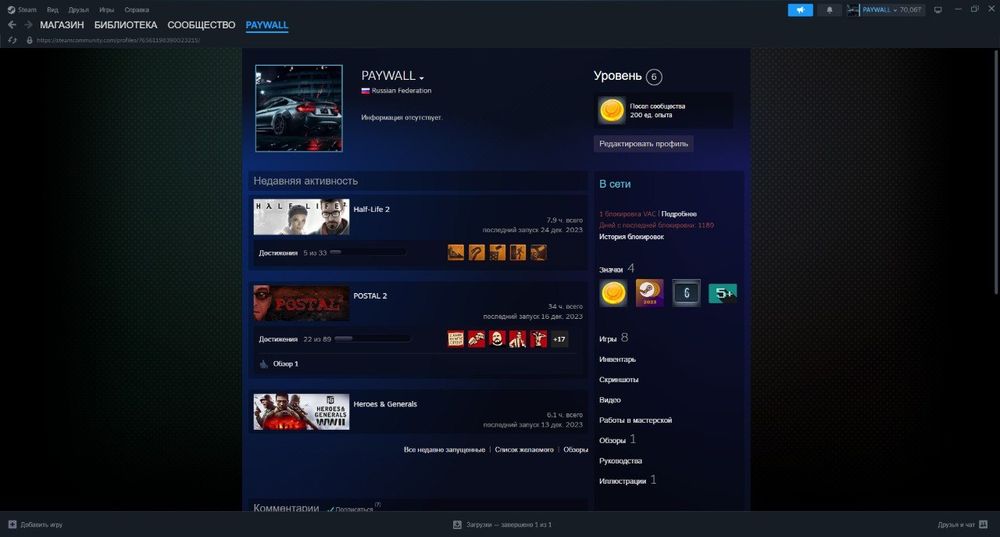
Task: Reload the page with the refresh icon
Action: 12,40
